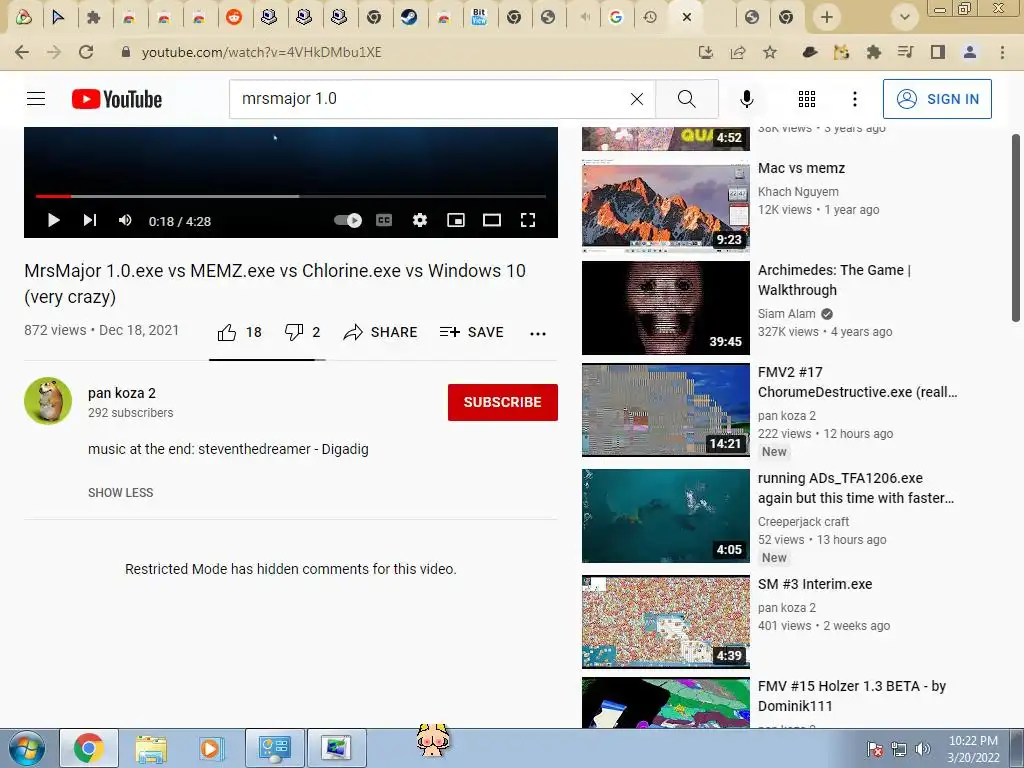Enable miniplayer mode icon

pyautogui.click(x=456, y=221)
